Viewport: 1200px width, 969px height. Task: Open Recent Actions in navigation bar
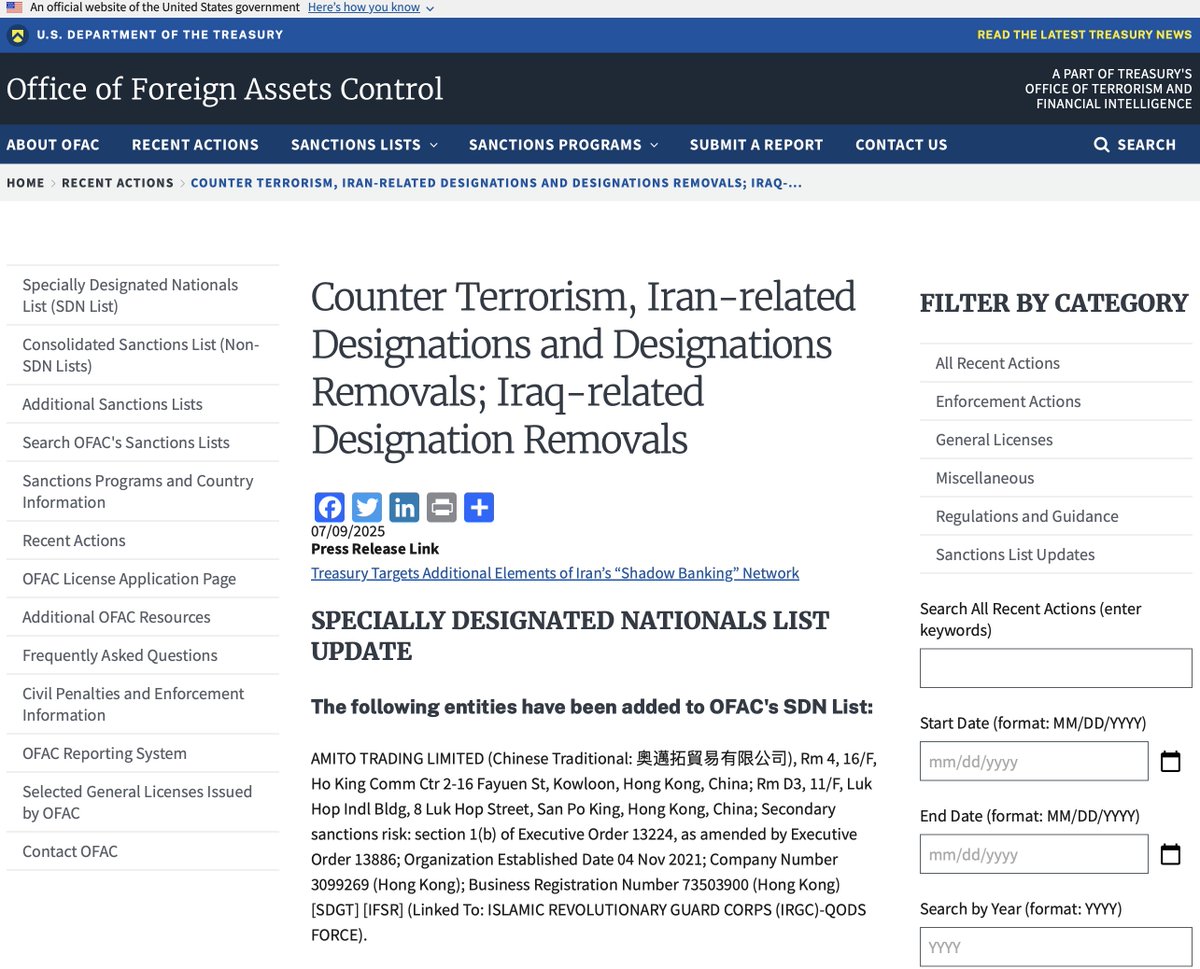click(x=195, y=145)
